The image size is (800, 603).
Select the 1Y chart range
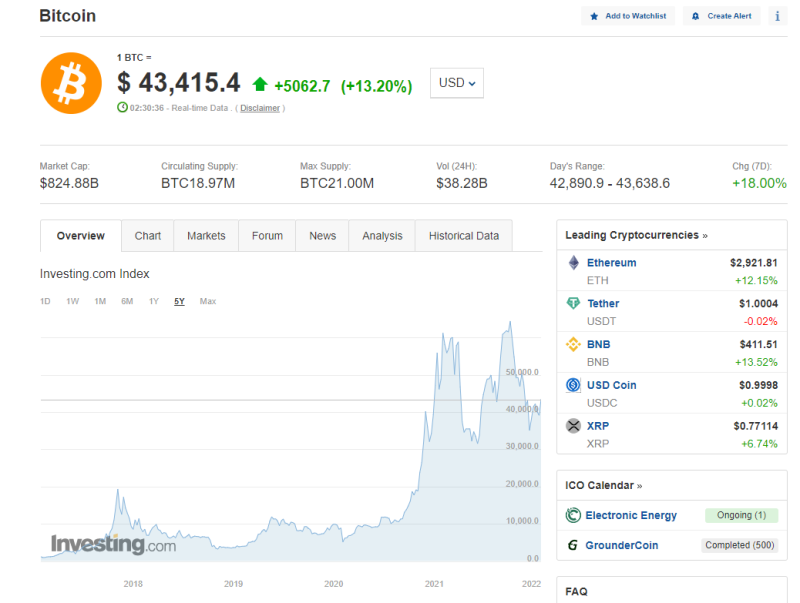[154, 302]
